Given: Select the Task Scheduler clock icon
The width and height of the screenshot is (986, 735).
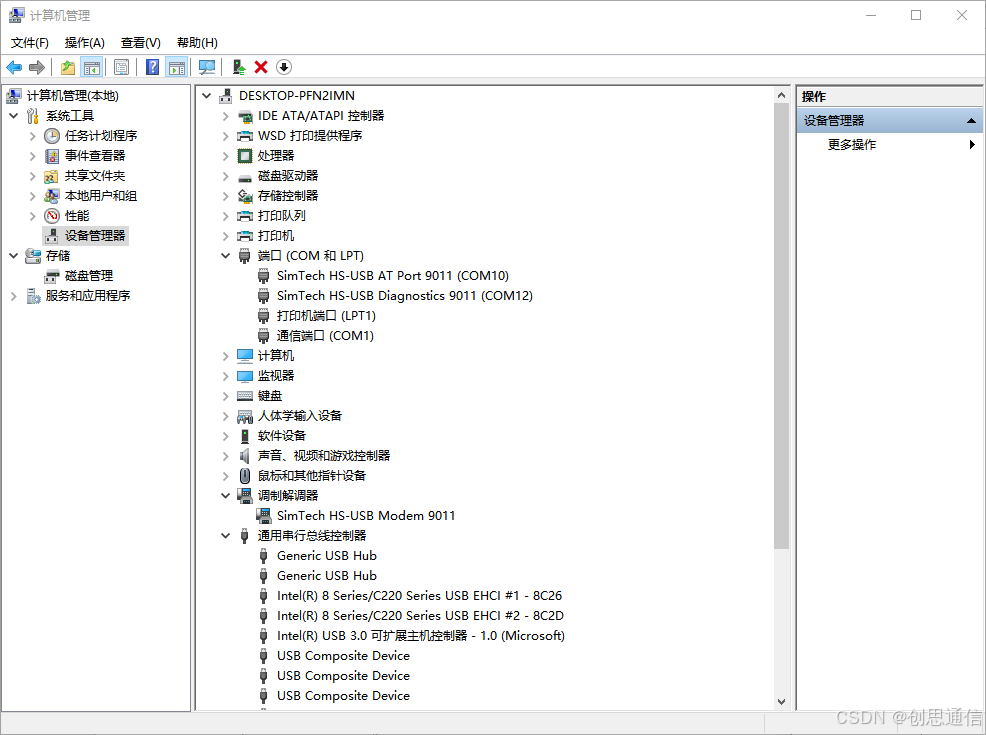Looking at the screenshot, I should 52,136.
